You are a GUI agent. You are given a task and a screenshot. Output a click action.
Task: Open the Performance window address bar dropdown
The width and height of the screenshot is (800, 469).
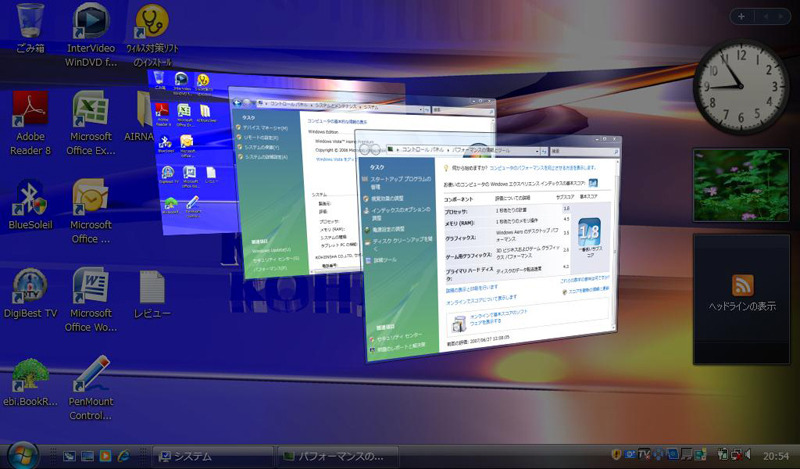tap(537, 152)
